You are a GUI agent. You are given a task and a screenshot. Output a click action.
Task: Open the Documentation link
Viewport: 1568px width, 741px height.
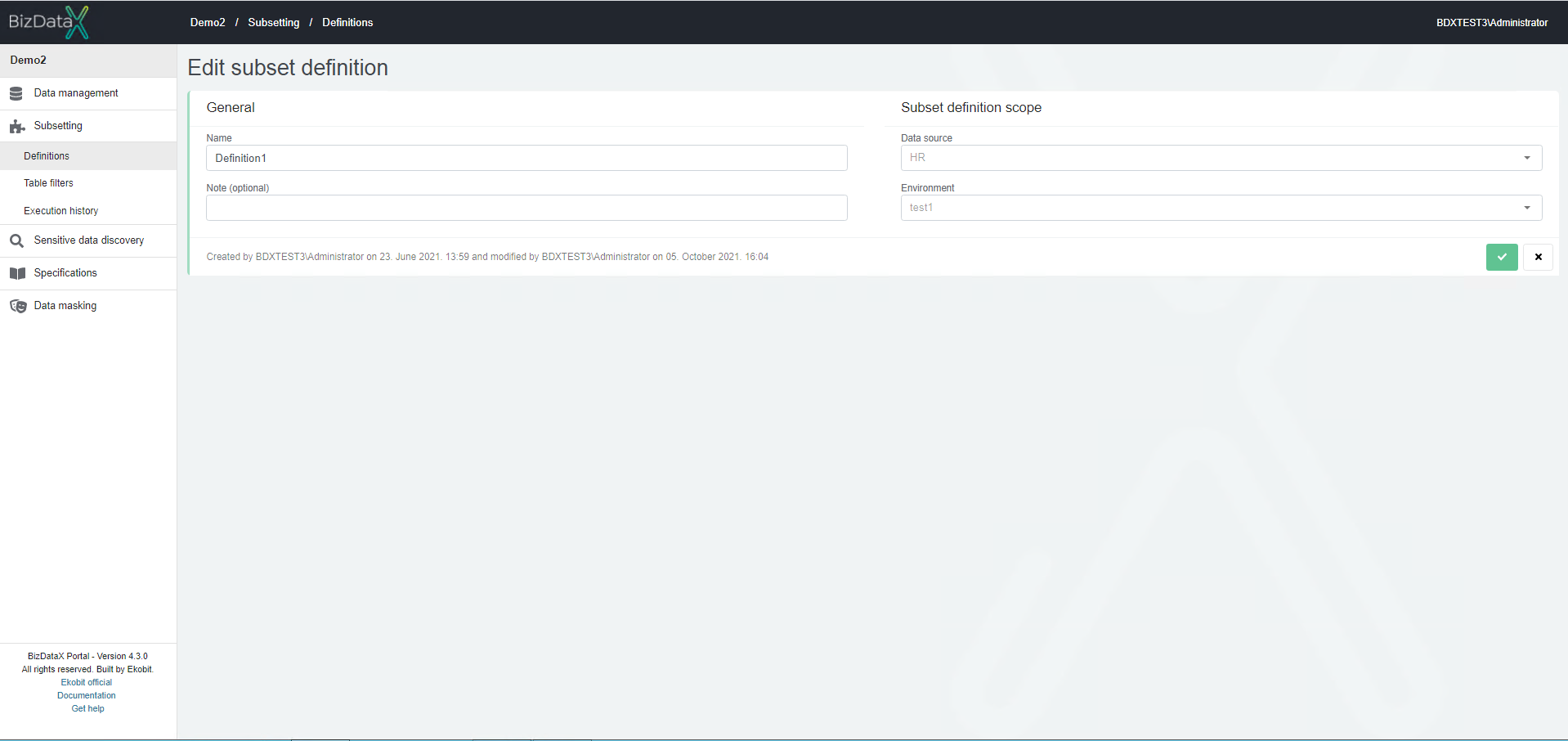tap(87, 695)
